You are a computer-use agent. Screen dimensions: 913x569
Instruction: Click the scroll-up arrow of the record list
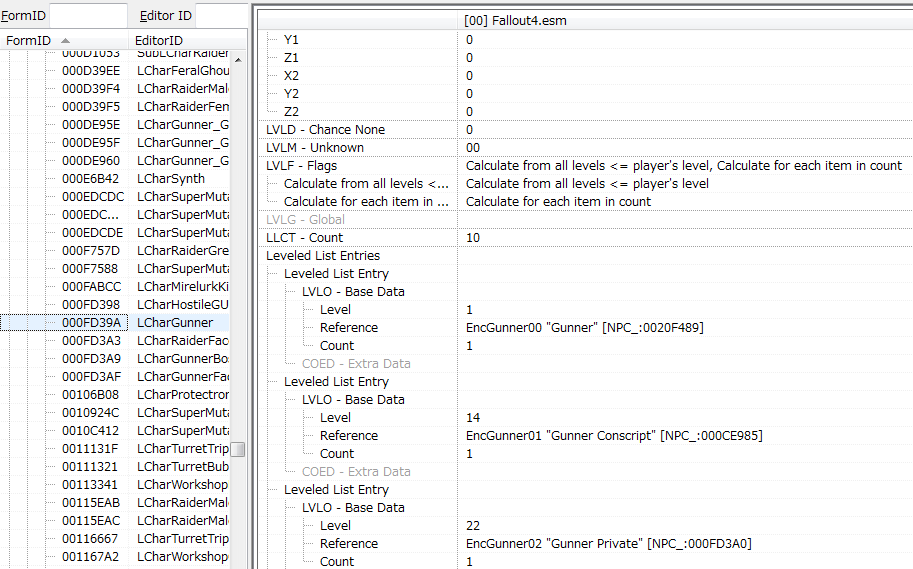[x=238, y=60]
